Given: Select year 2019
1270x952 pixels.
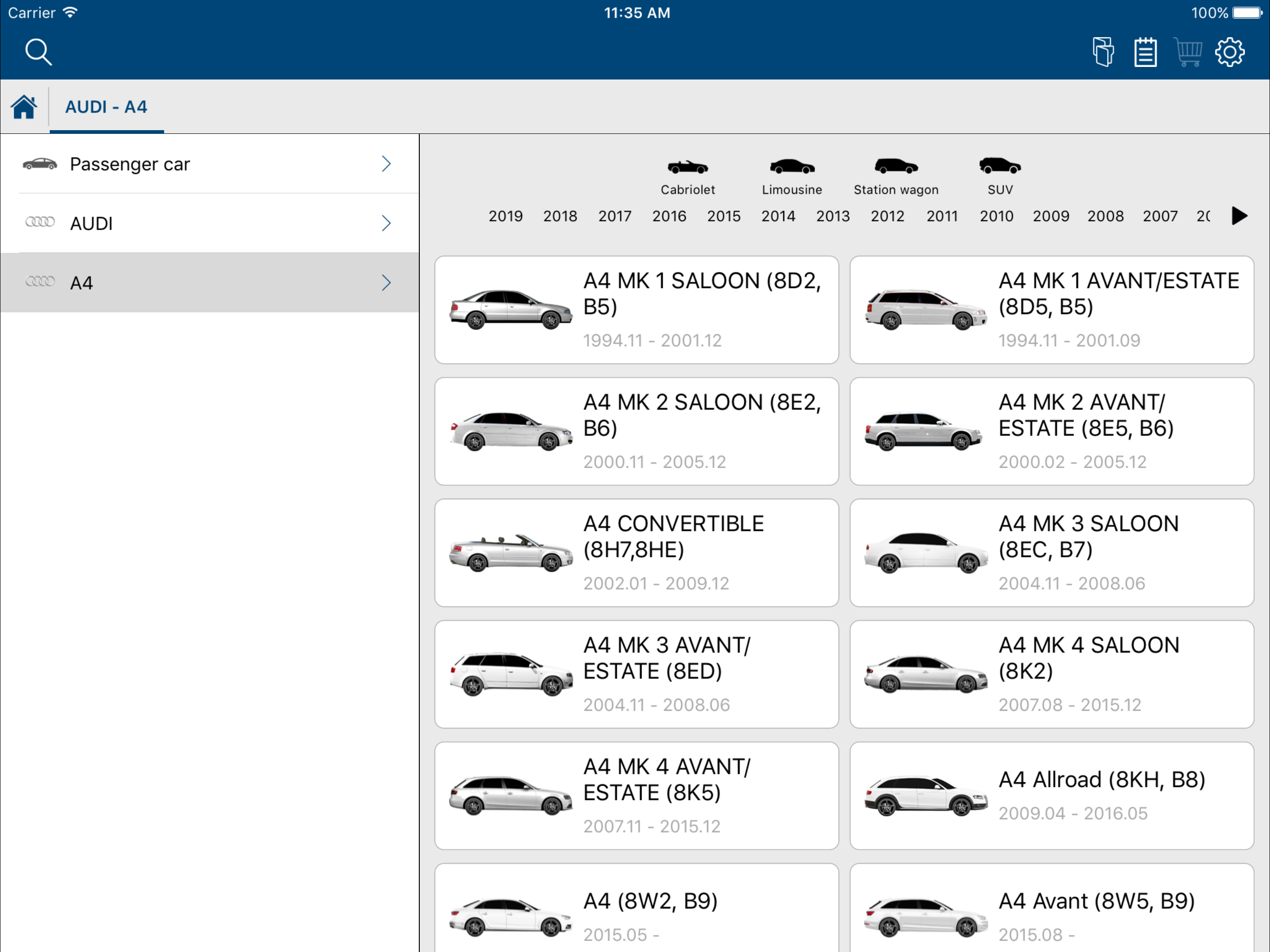Looking at the screenshot, I should pos(505,217).
